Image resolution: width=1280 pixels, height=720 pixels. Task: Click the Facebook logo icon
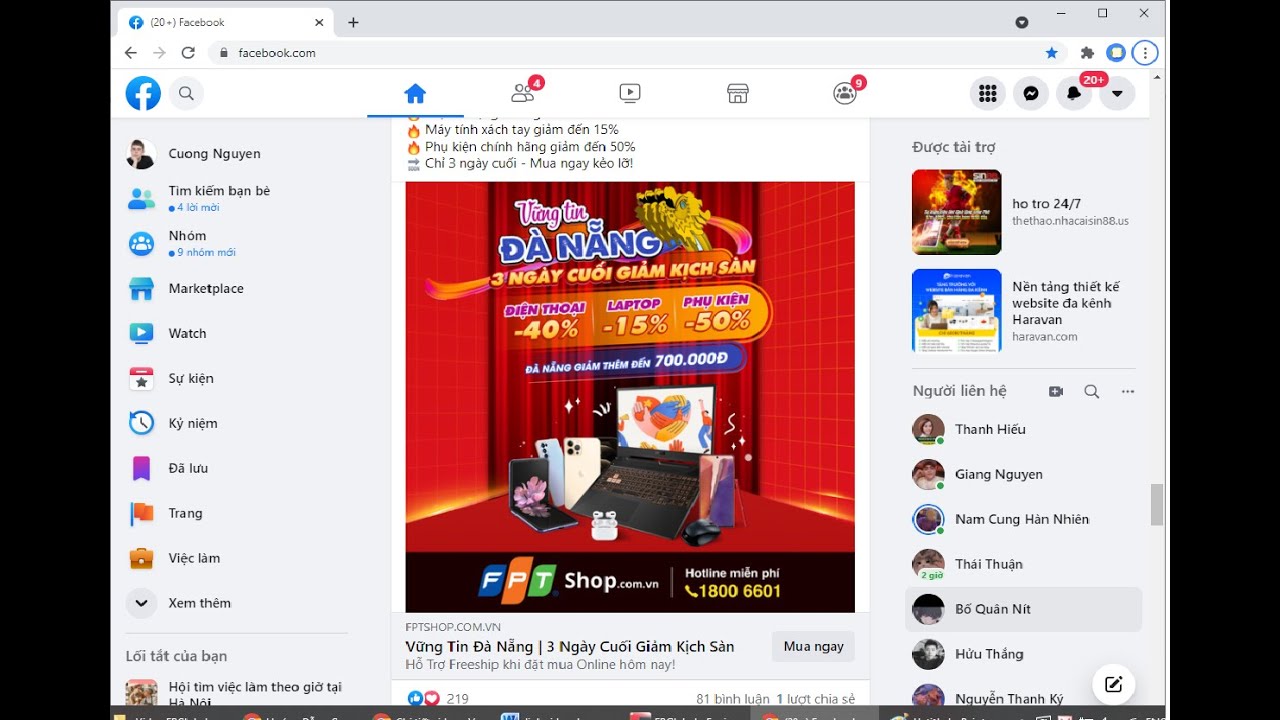[143, 93]
